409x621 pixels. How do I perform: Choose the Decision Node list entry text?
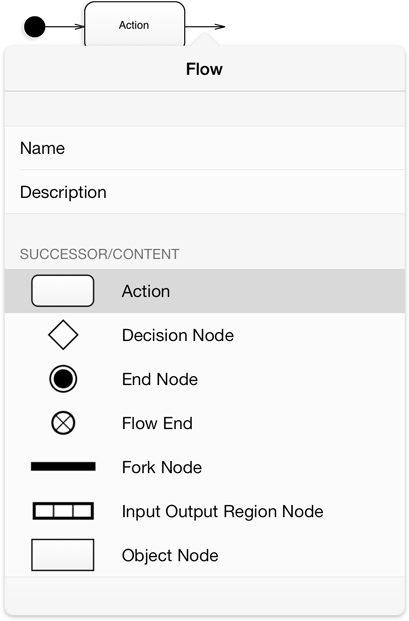[x=178, y=335]
